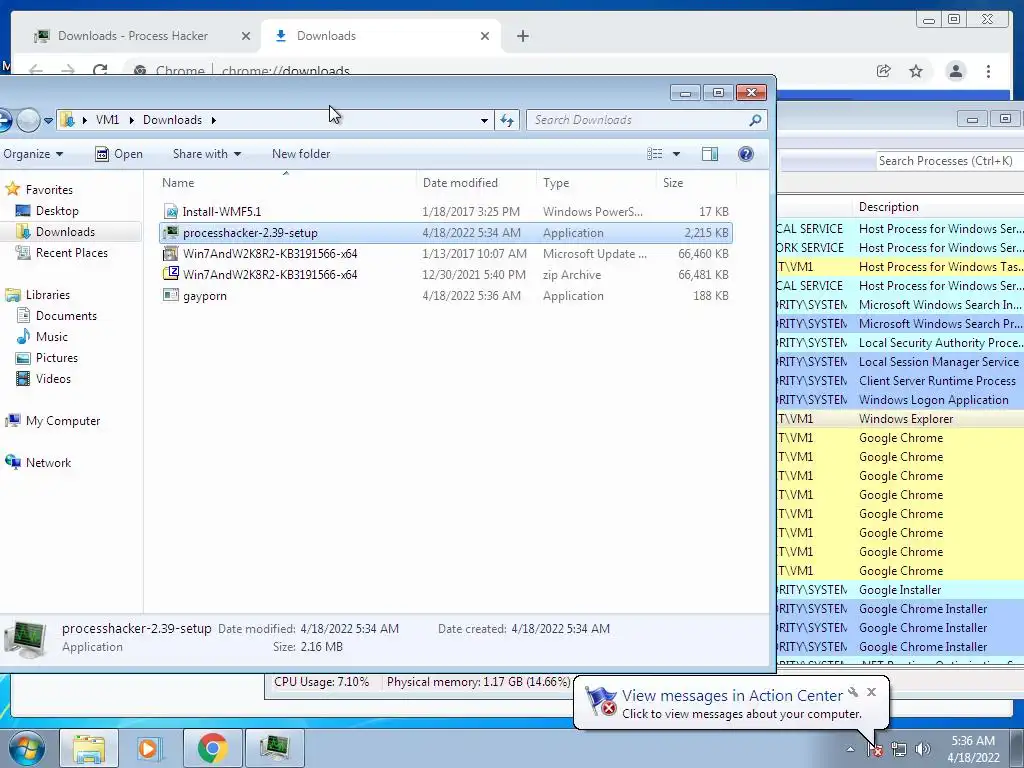Screen dimensions: 1024x768
Task: Open the Action Center balloon options wrench
Action: (853, 692)
